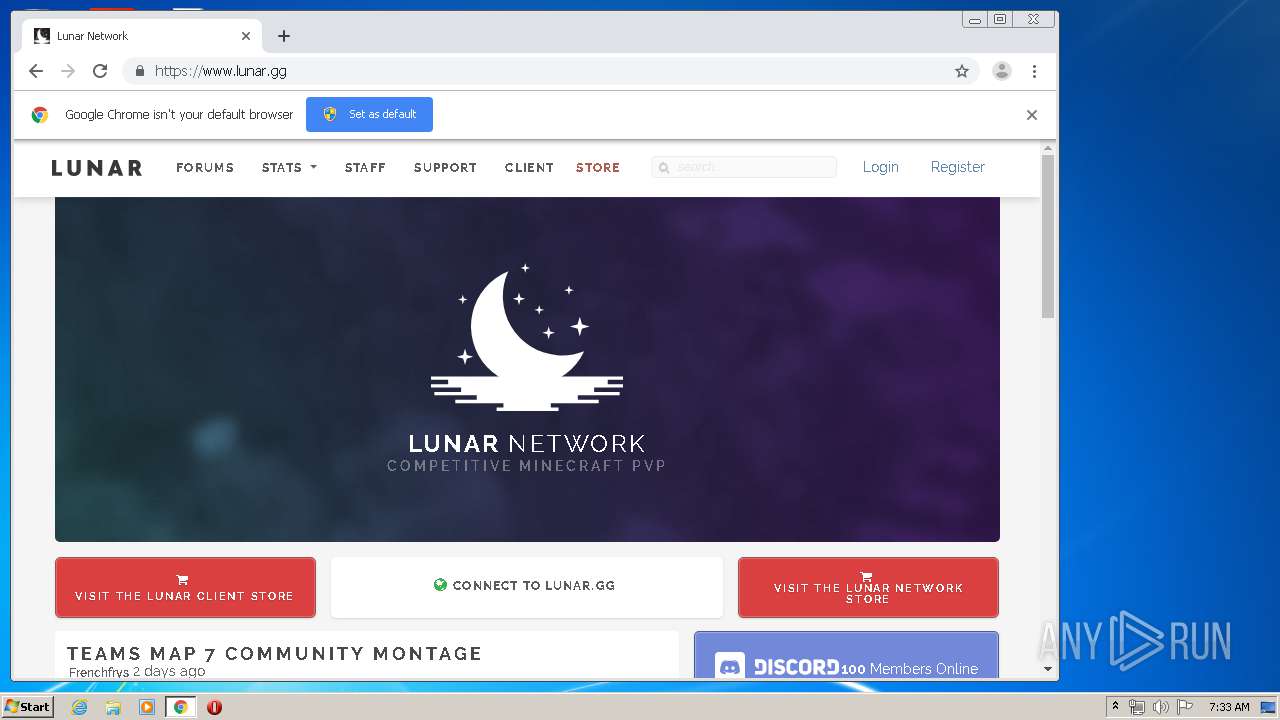This screenshot has height=720, width=1280.
Task: Reload the Lunar Network page
Action: pyautogui.click(x=100, y=71)
